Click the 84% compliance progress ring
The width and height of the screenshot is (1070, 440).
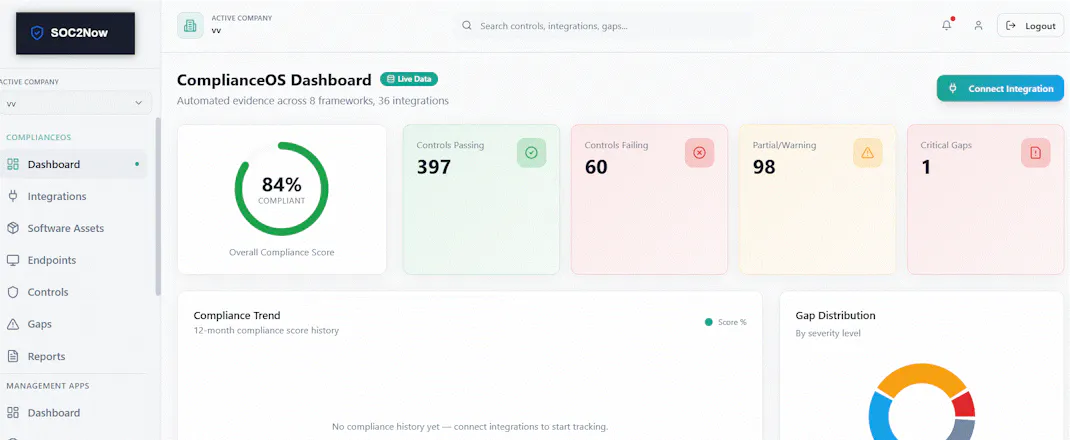pyautogui.click(x=282, y=189)
